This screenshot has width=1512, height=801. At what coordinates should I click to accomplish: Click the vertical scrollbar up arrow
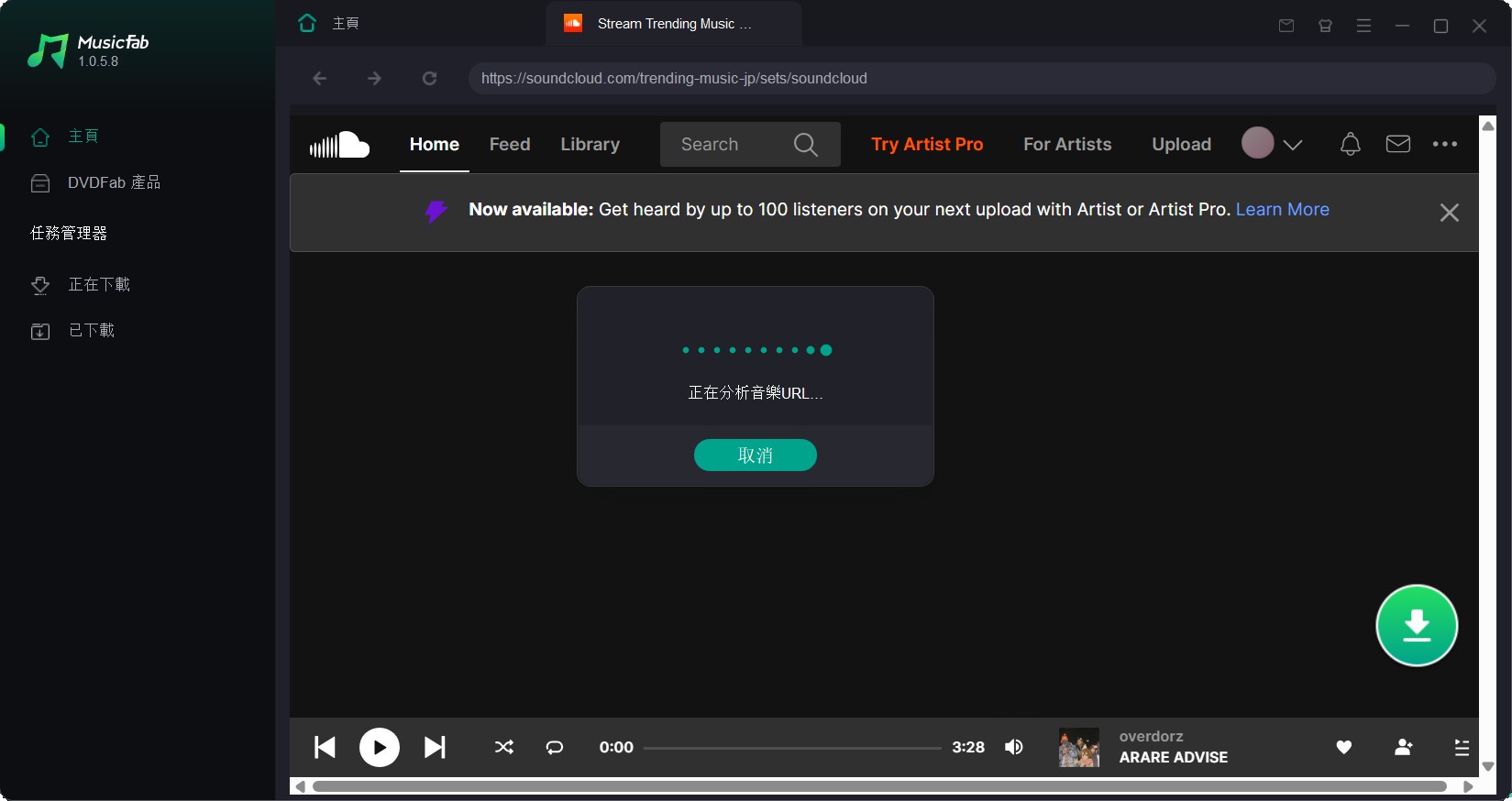1488,126
